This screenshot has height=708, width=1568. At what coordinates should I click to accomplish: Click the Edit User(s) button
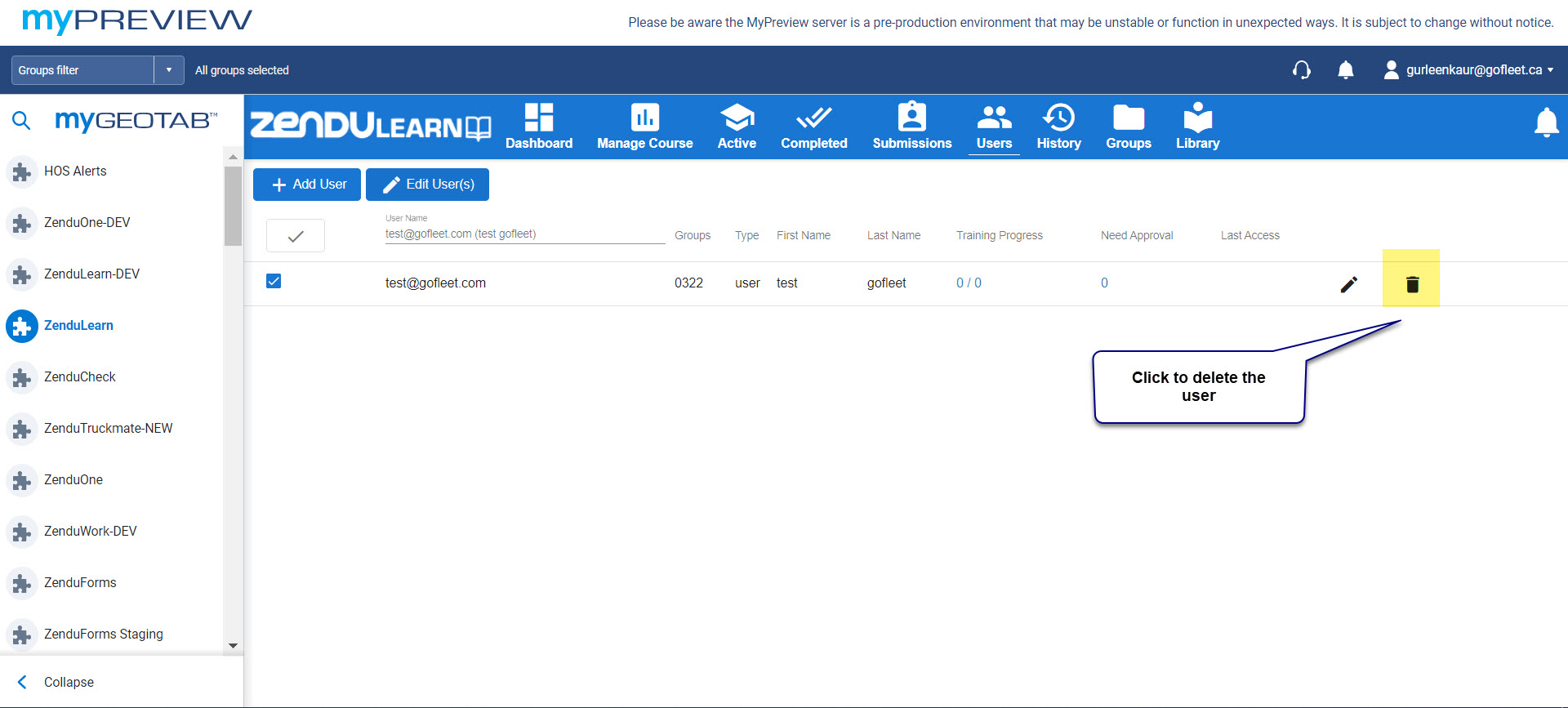tap(427, 185)
